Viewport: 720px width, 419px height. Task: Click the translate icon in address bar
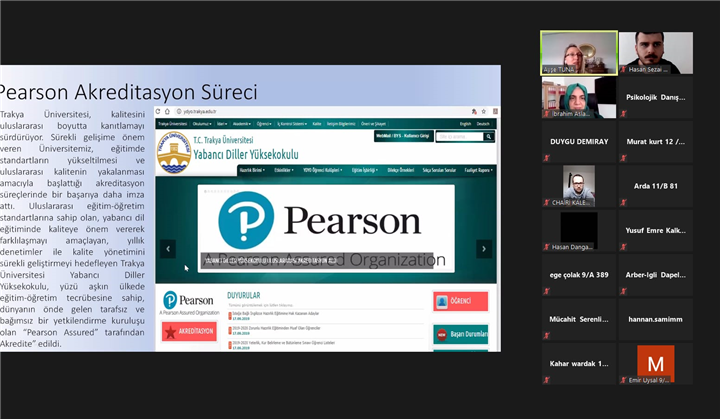pos(474,111)
